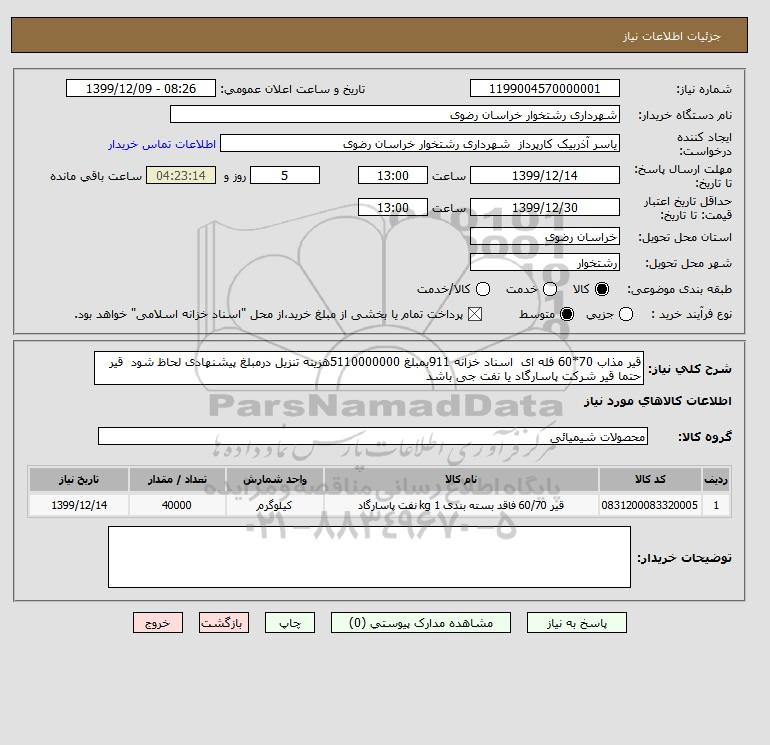Click the اطلاعات کالاهای مورد نیاز section heading
The width and height of the screenshot is (770, 745).
point(658,401)
